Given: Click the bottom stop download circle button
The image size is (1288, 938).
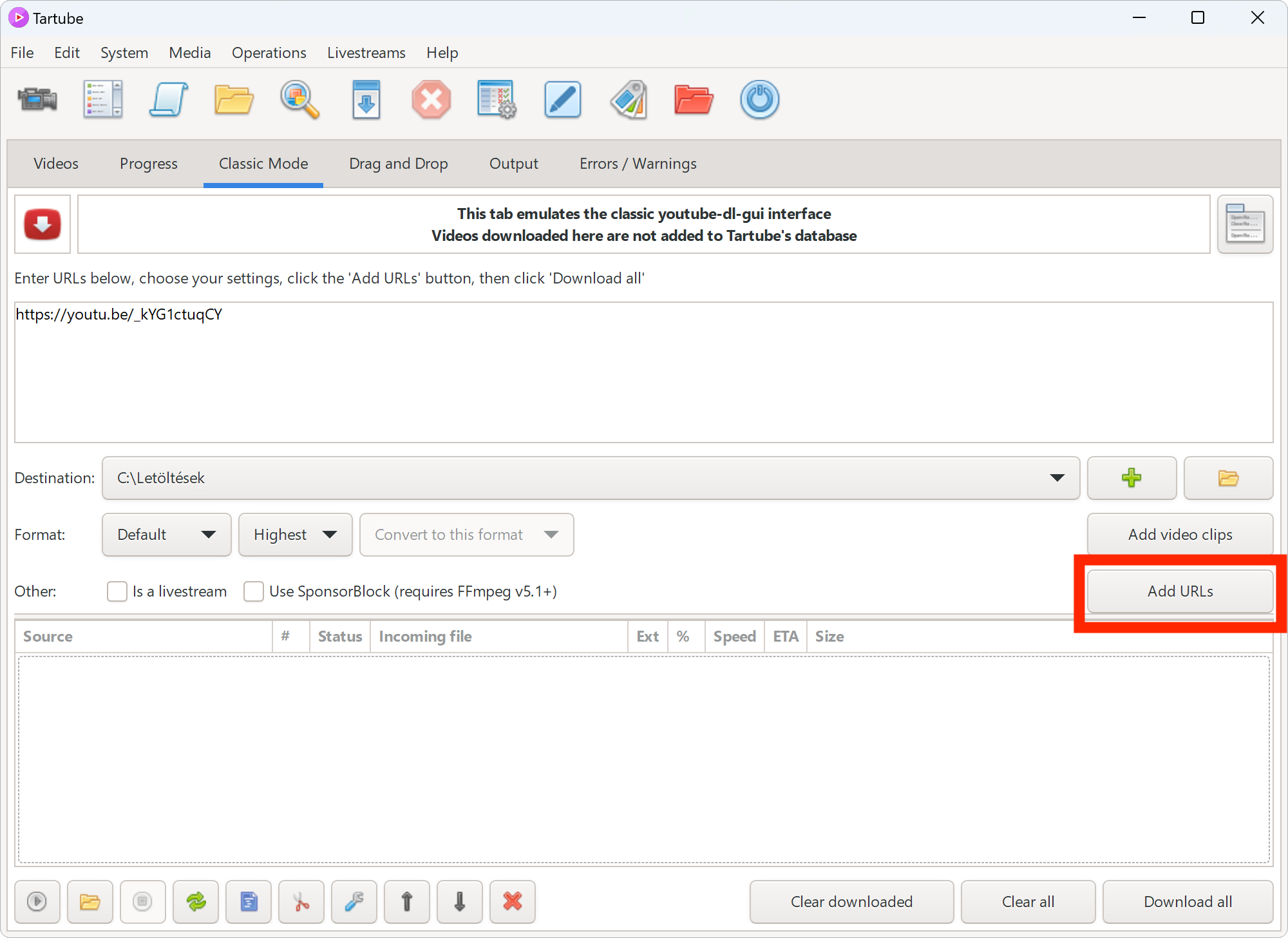Looking at the screenshot, I should coord(143,901).
